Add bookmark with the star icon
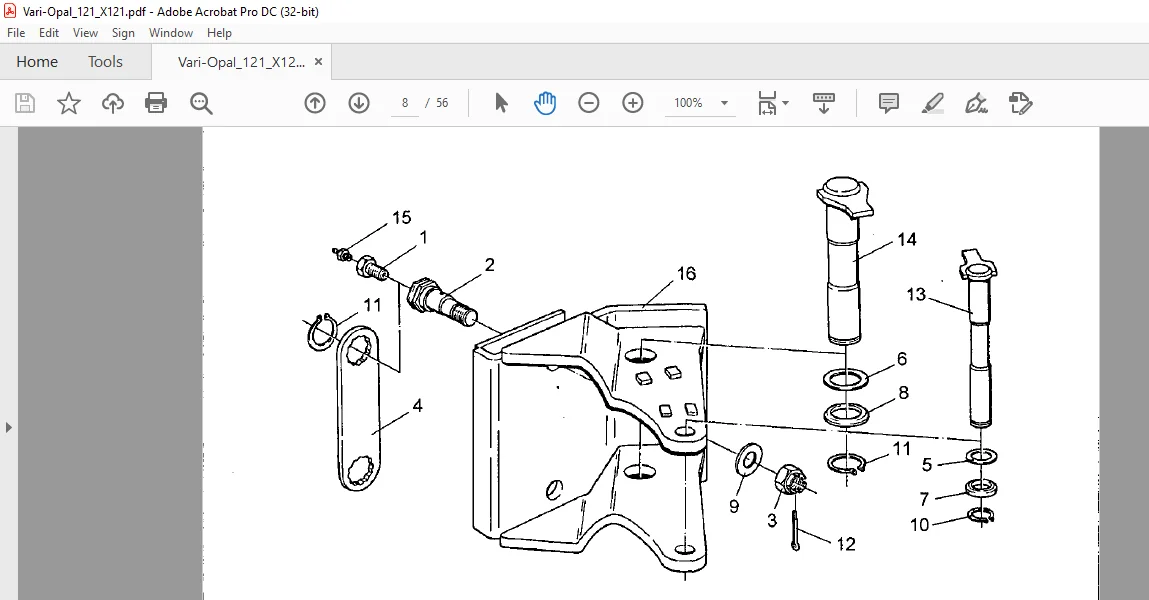Image resolution: width=1149 pixels, height=600 pixels. point(69,103)
